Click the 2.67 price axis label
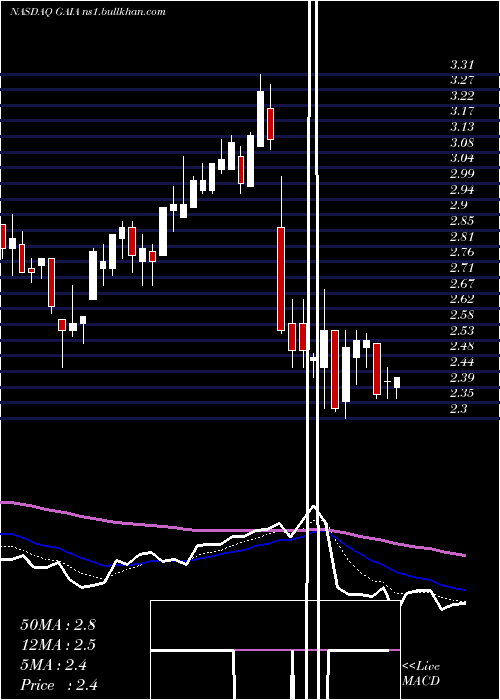Viewport: 500px width, 700px height. 462,283
